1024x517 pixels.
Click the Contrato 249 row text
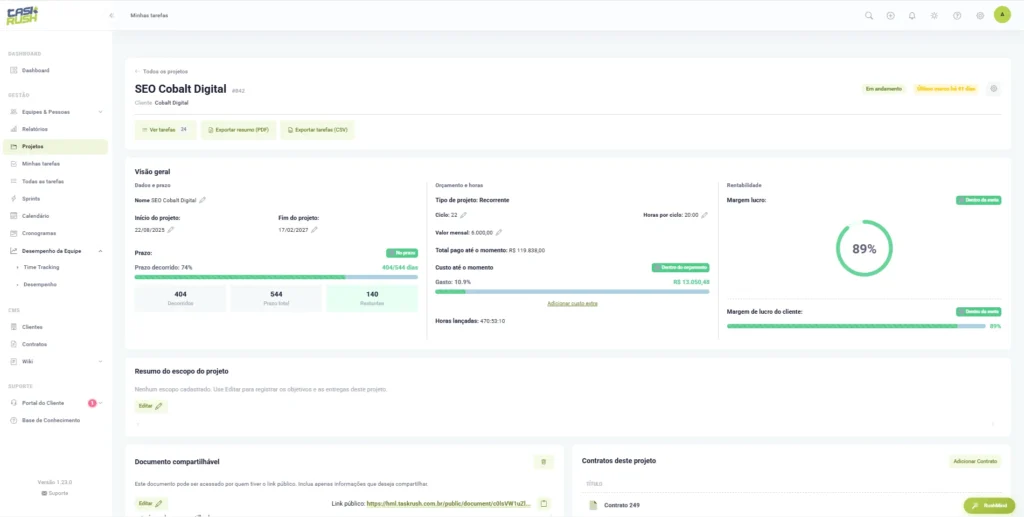pos(622,505)
